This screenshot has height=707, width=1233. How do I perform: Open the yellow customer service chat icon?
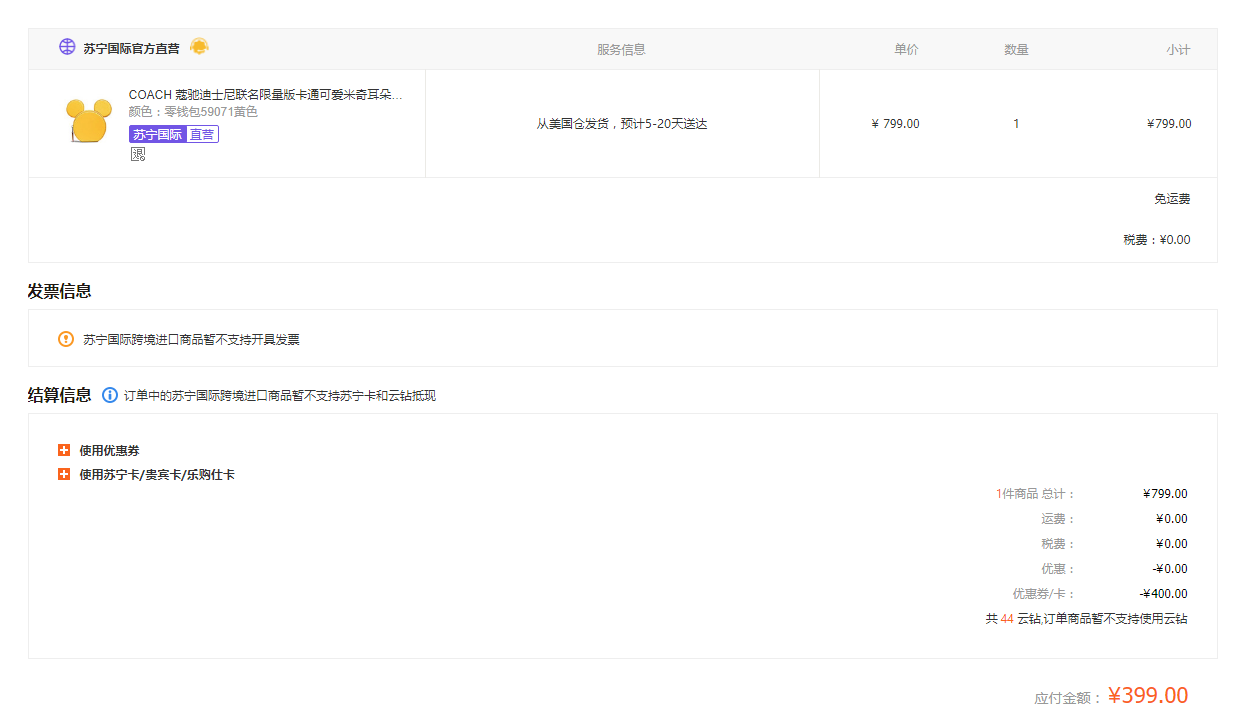[x=200, y=47]
